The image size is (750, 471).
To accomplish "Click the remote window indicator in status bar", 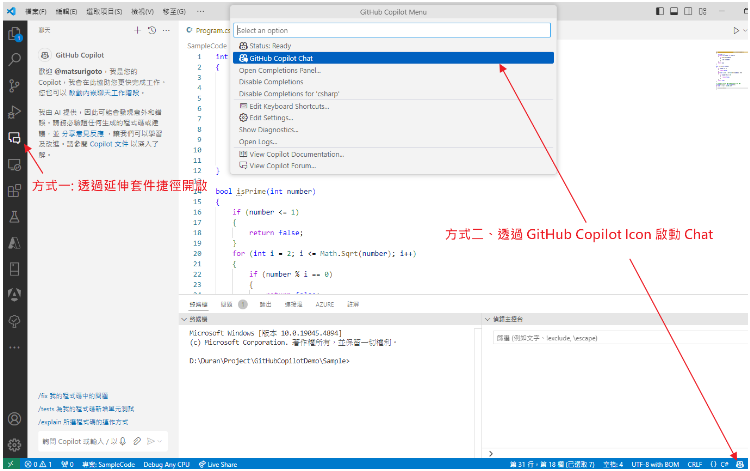I will tap(11, 464).
